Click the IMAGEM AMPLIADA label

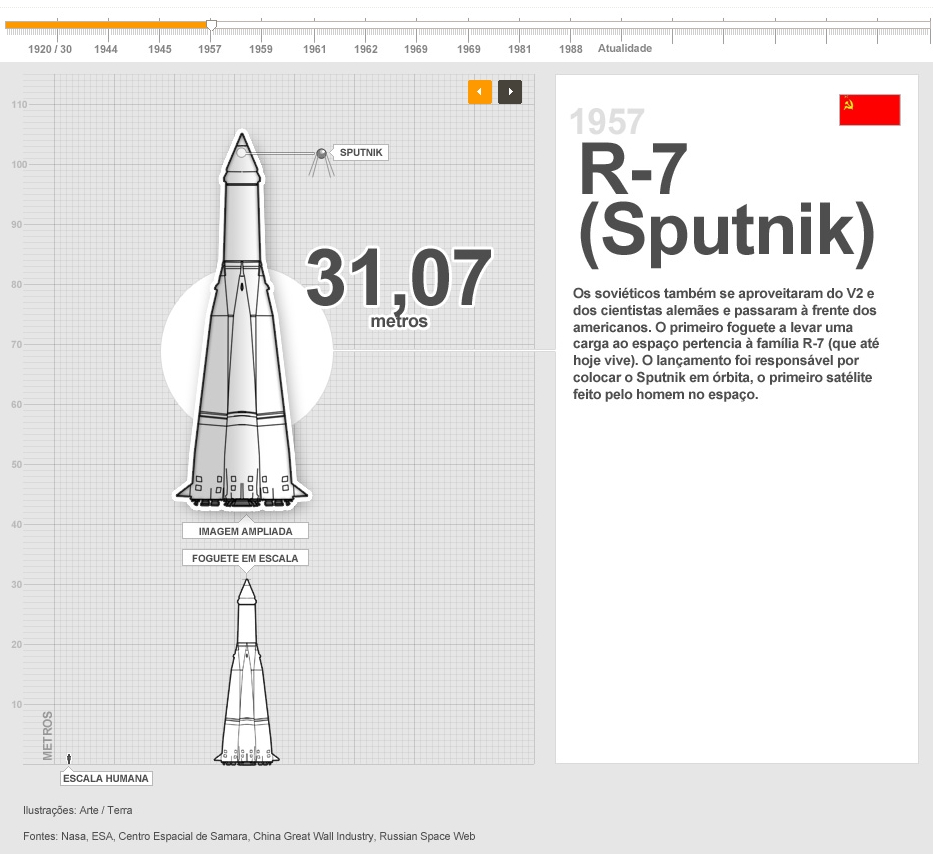tap(245, 531)
